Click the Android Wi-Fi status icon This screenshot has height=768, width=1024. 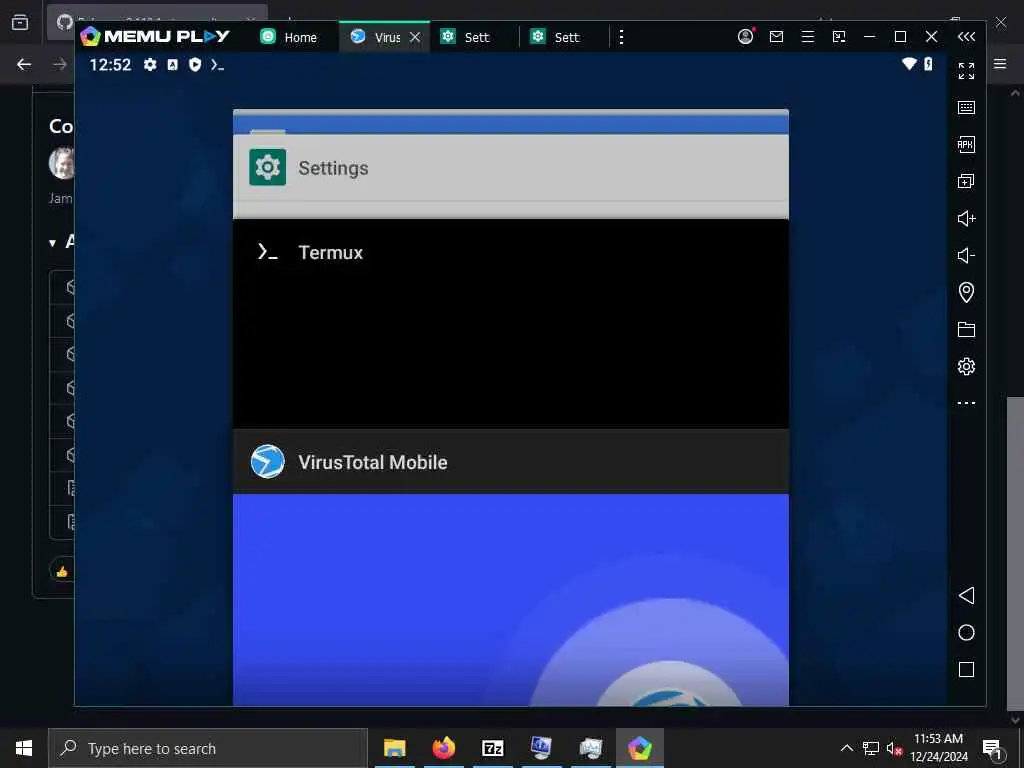909,63
